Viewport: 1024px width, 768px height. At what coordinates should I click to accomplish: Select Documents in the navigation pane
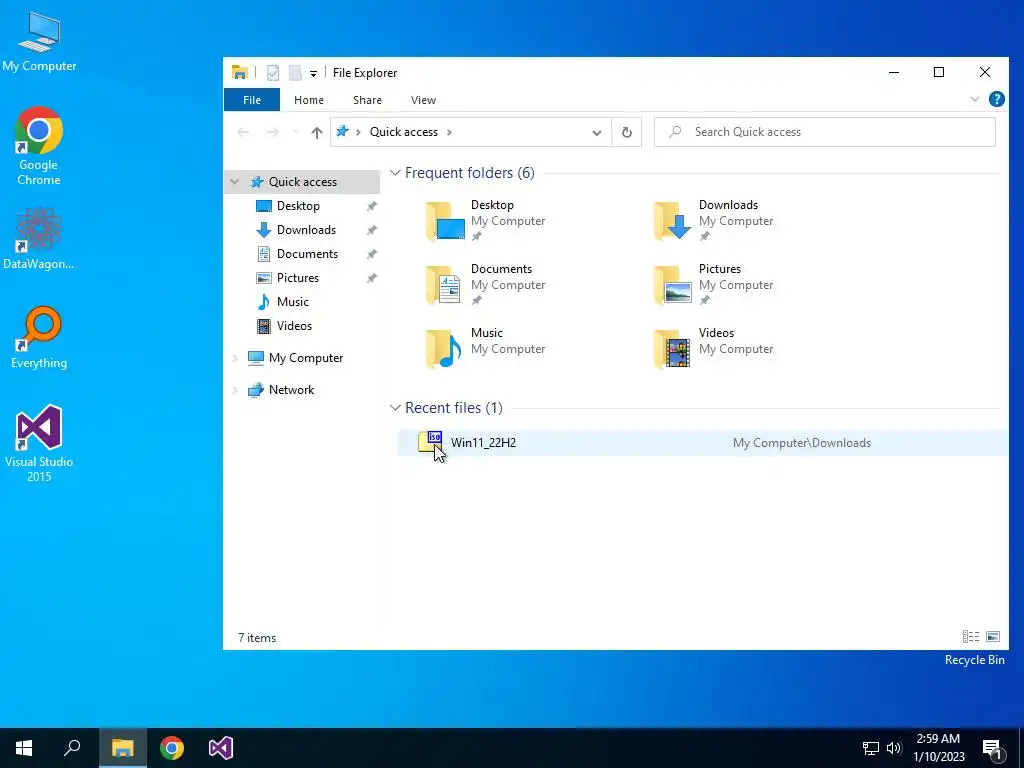coord(307,254)
